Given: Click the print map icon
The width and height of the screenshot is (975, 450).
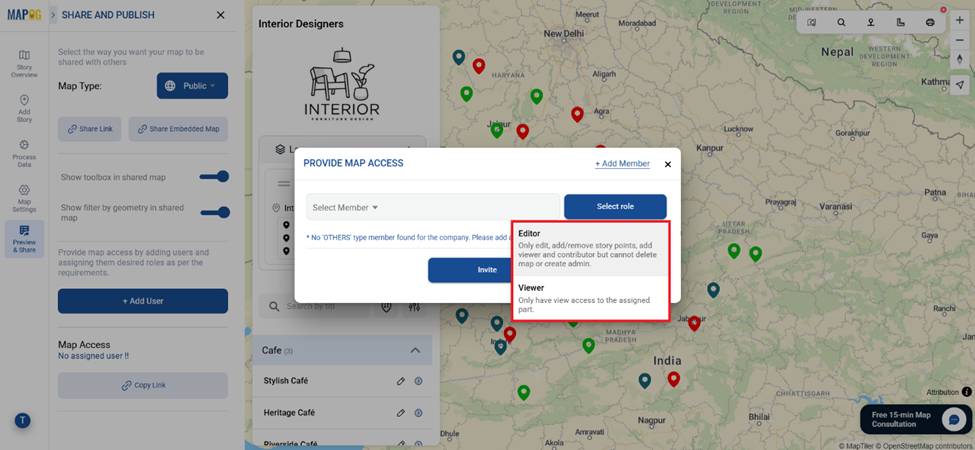Looking at the screenshot, I should [931, 22].
